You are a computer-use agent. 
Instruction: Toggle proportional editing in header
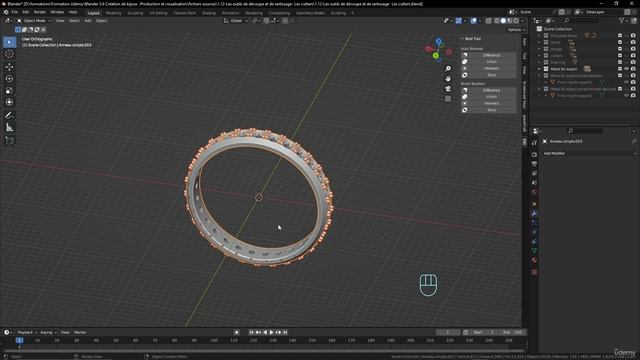click(285, 21)
